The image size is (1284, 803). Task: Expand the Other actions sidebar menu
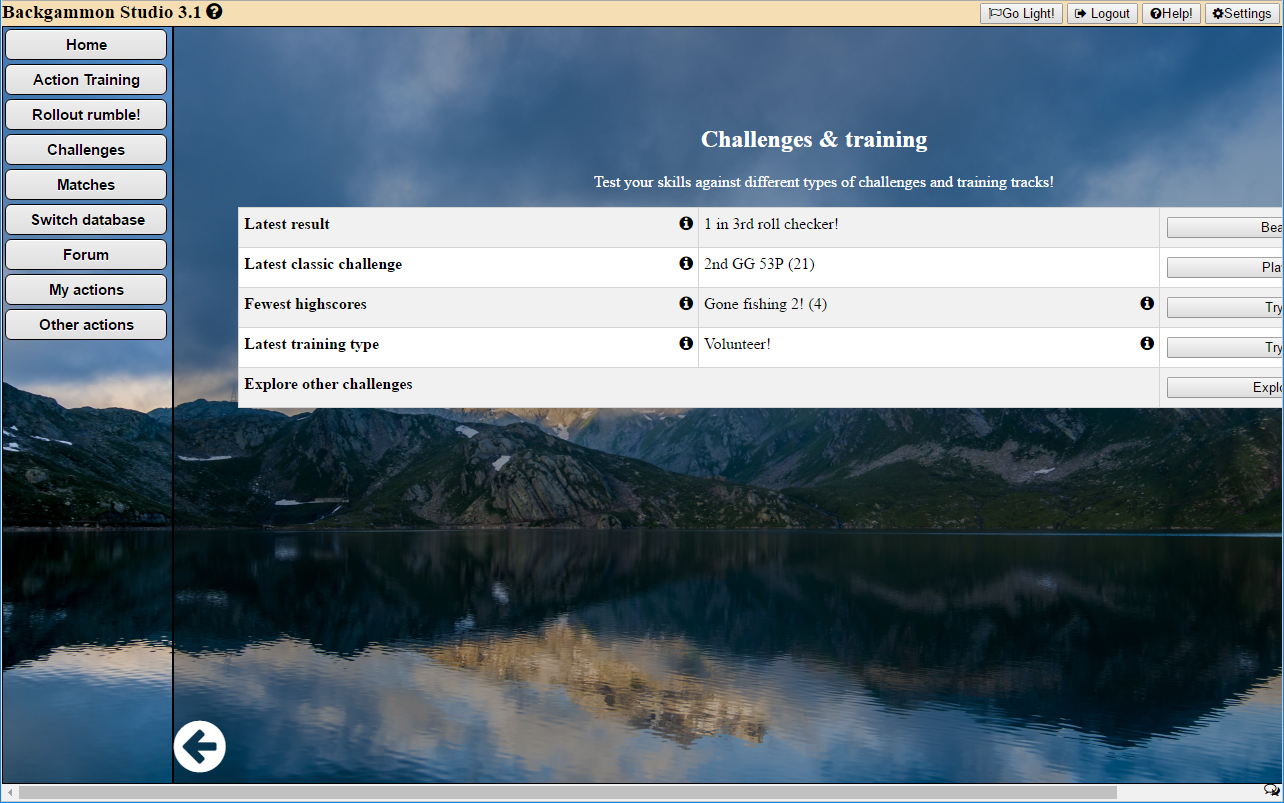click(x=86, y=325)
